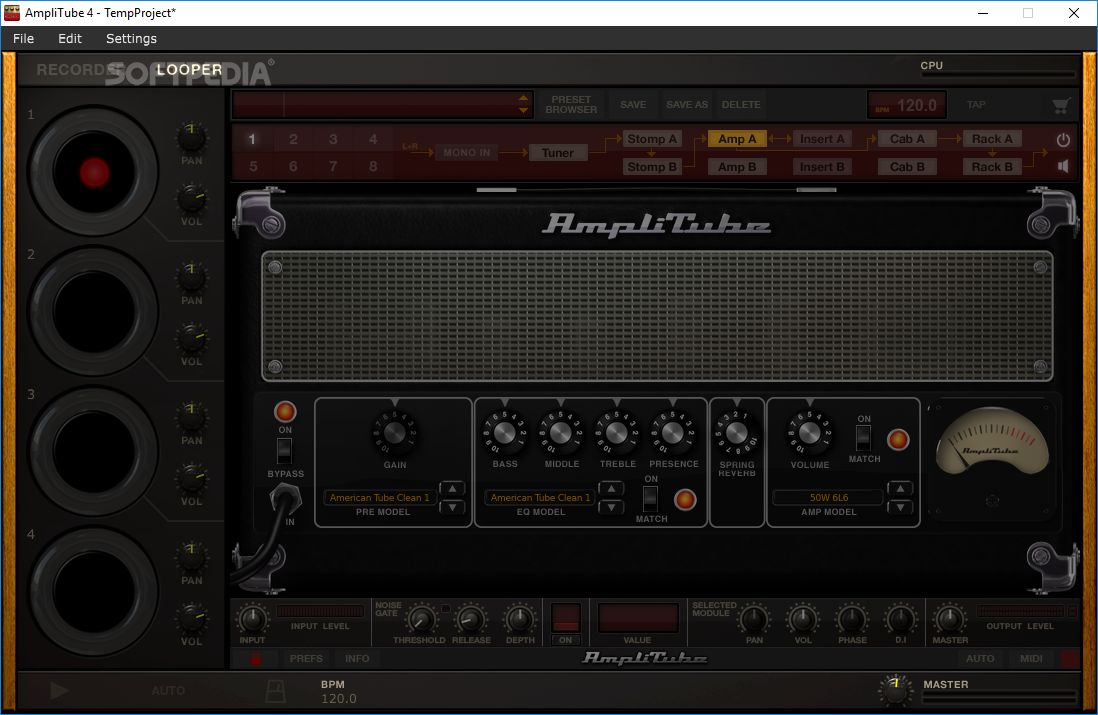This screenshot has width=1098, height=715.
Task: Flip the amp model Match ON switch
Action: (x=863, y=438)
